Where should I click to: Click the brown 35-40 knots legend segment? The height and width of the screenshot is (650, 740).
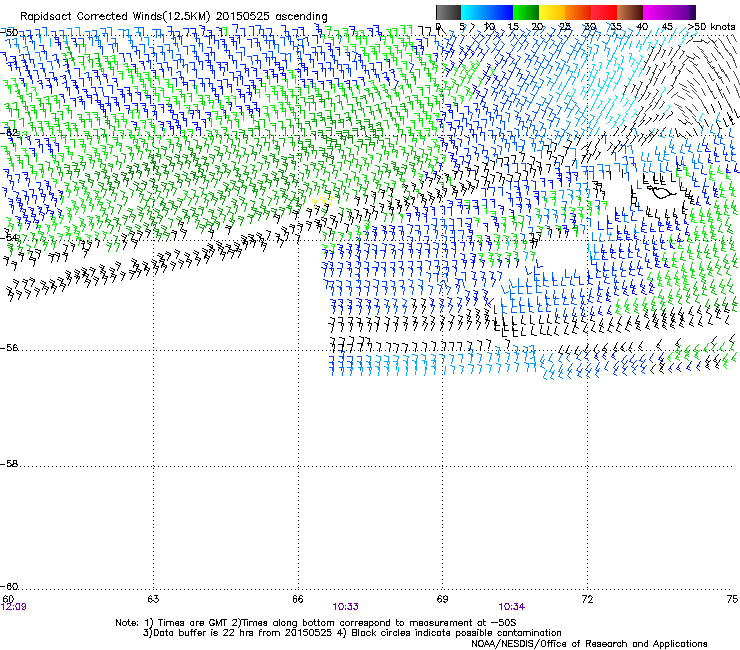tap(630, 12)
